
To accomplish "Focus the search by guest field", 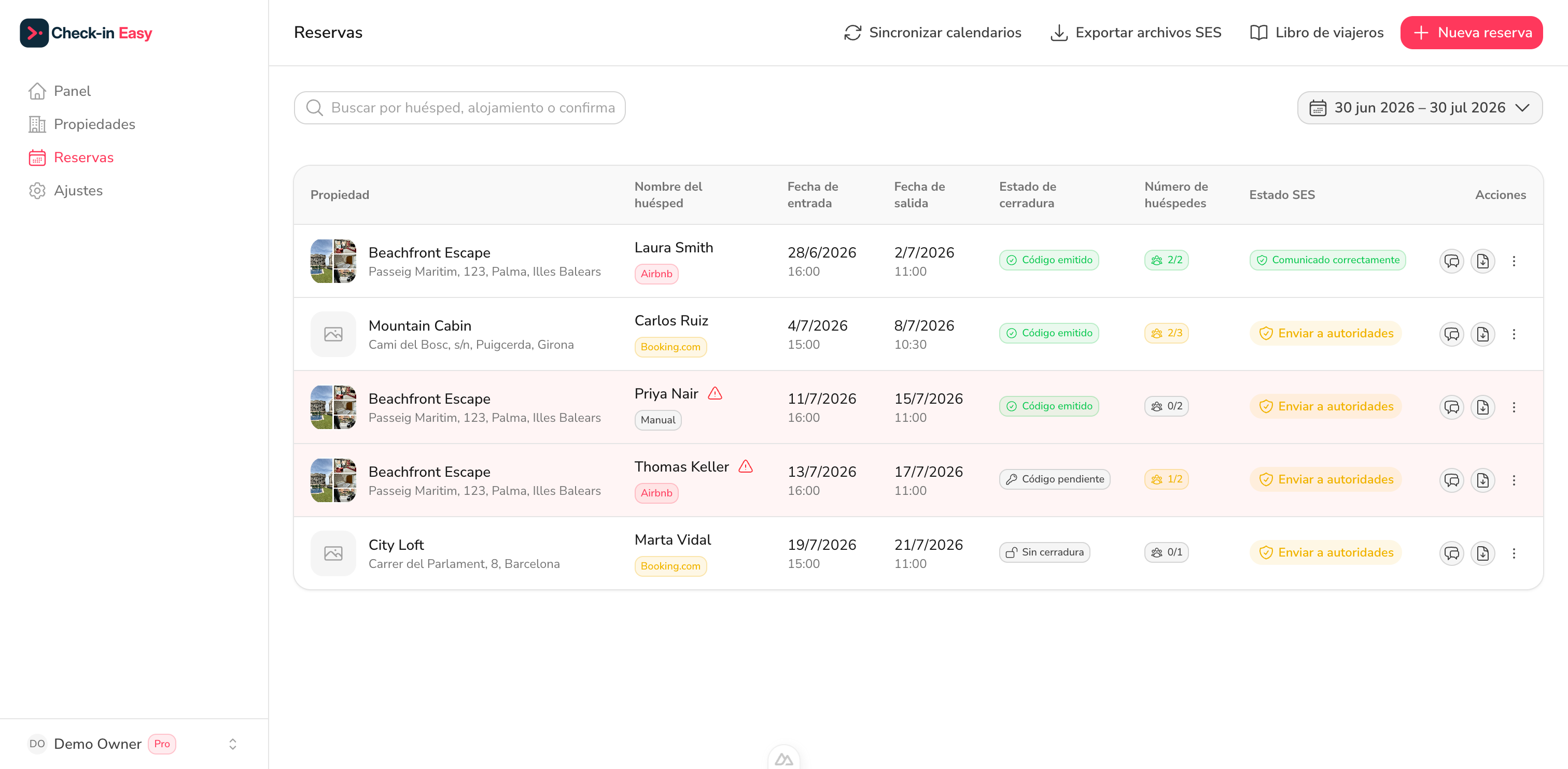I will pos(459,108).
